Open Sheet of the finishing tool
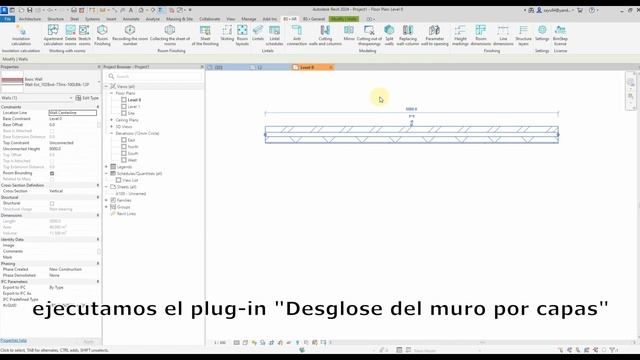The image size is (640, 360). [x=205, y=35]
